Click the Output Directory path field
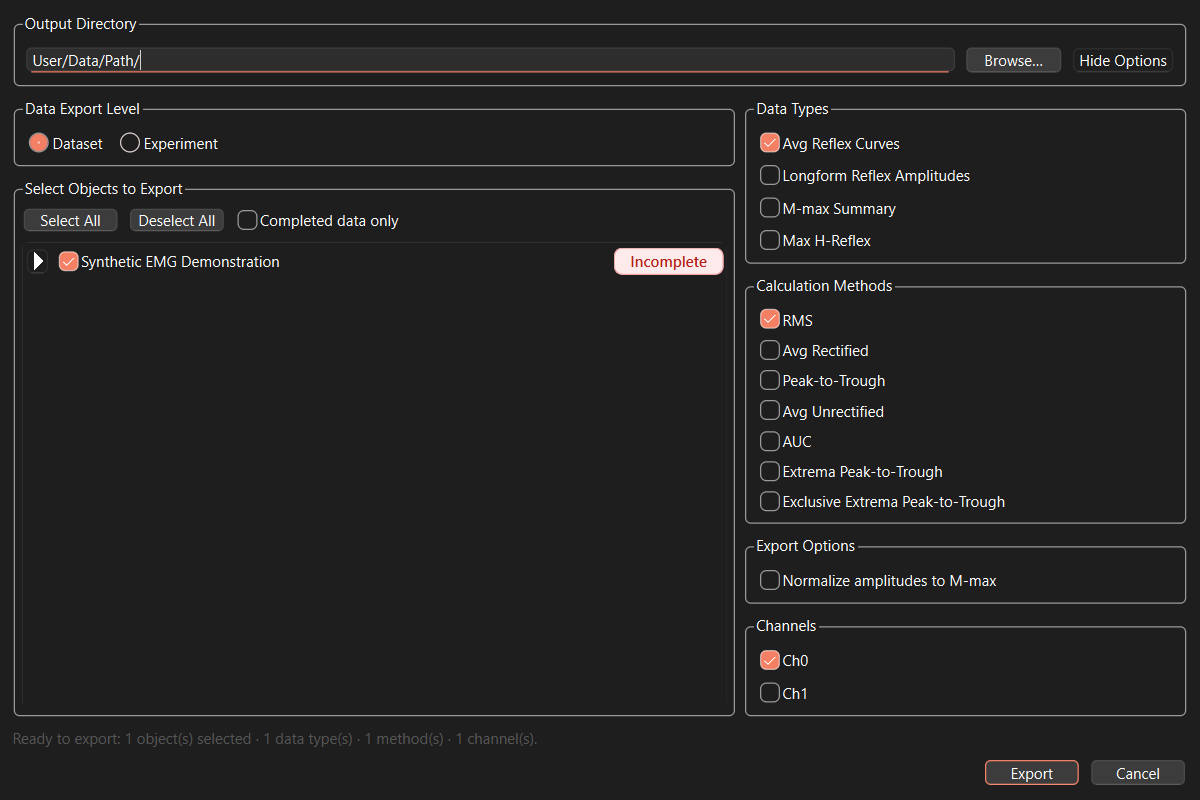The height and width of the screenshot is (800, 1200). 490,60
